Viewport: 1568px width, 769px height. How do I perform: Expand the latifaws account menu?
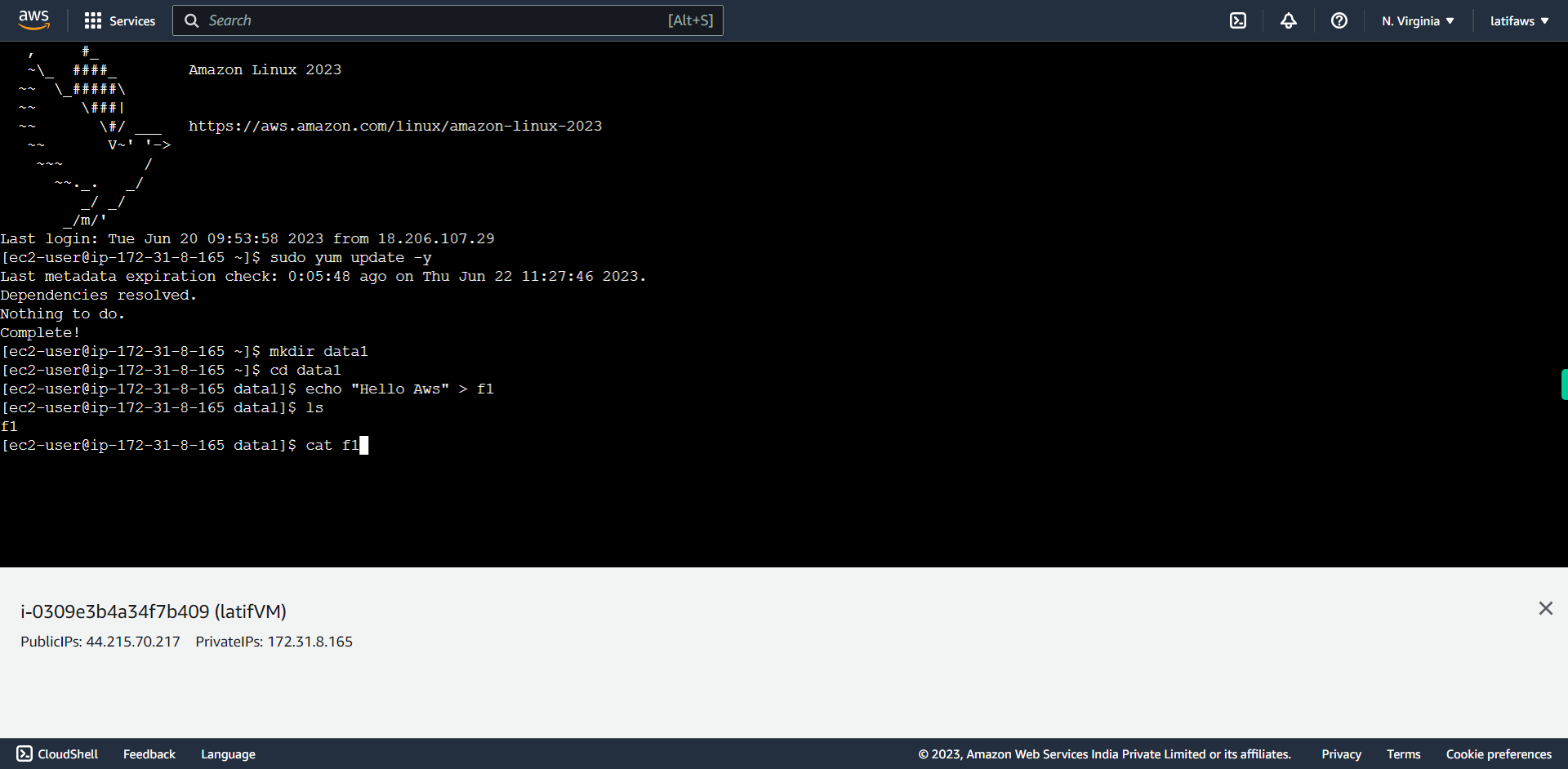(x=1519, y=20)
